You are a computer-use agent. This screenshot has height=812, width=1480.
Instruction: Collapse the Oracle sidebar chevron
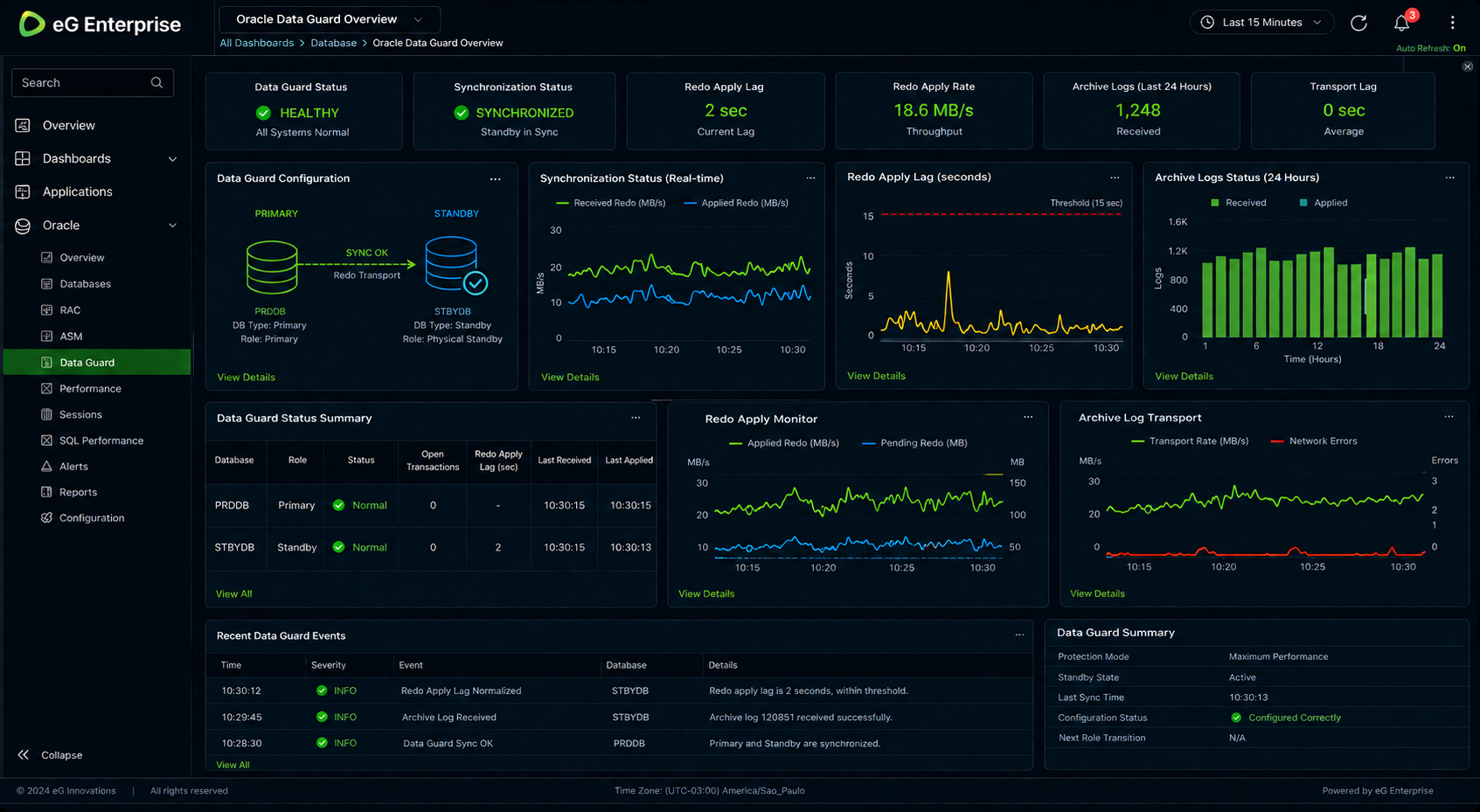coord(172,226)
